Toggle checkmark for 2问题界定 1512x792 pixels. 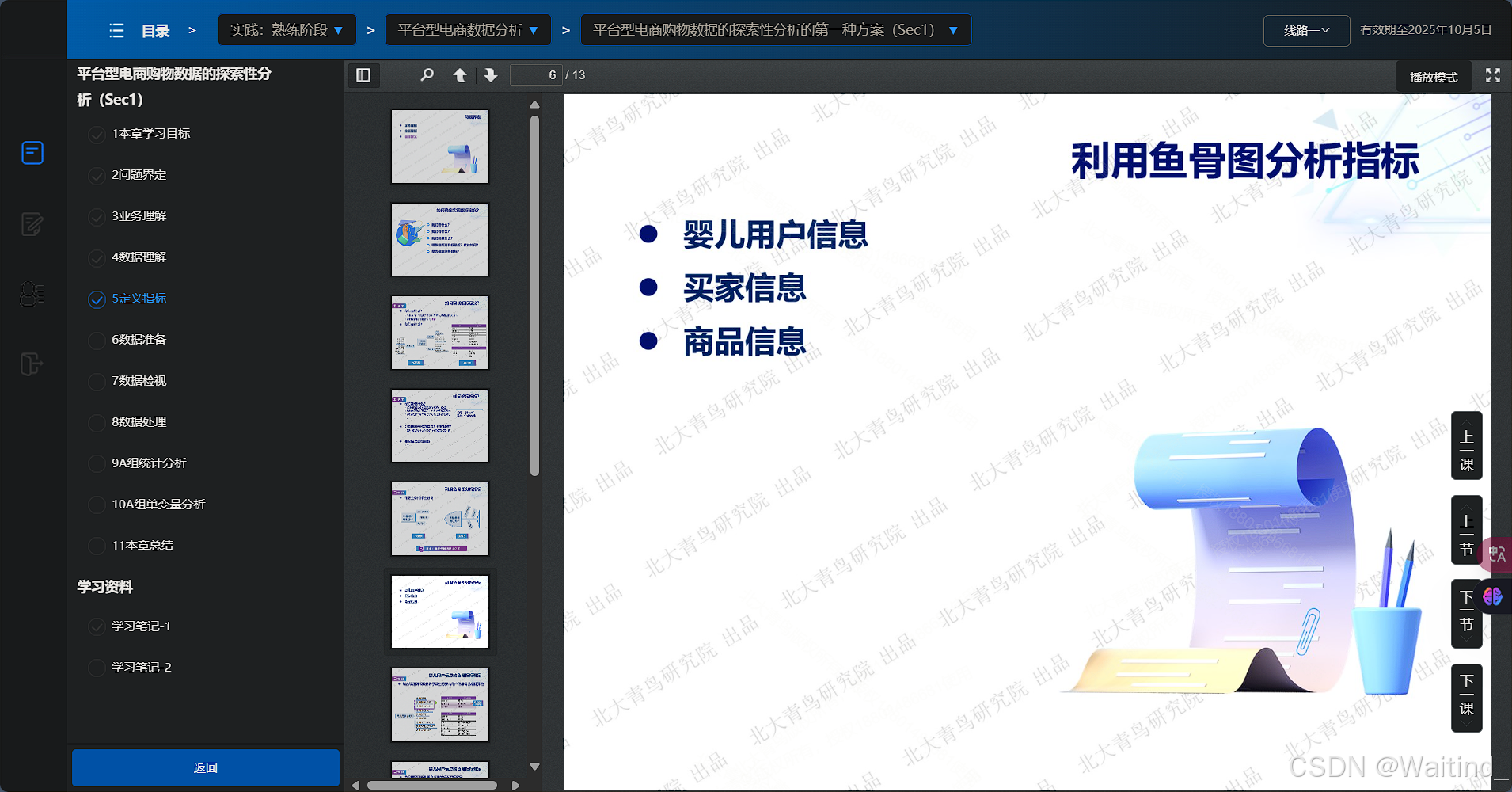97,176
